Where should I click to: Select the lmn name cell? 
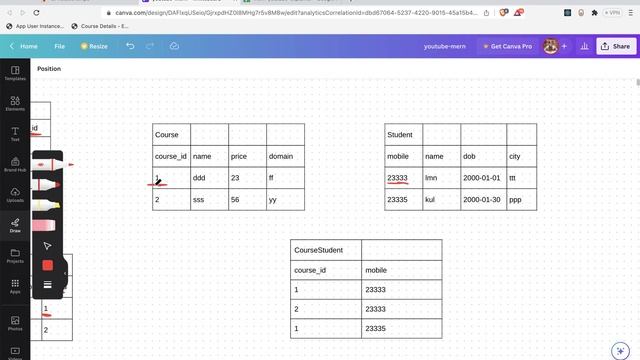[x=442, y=178]
